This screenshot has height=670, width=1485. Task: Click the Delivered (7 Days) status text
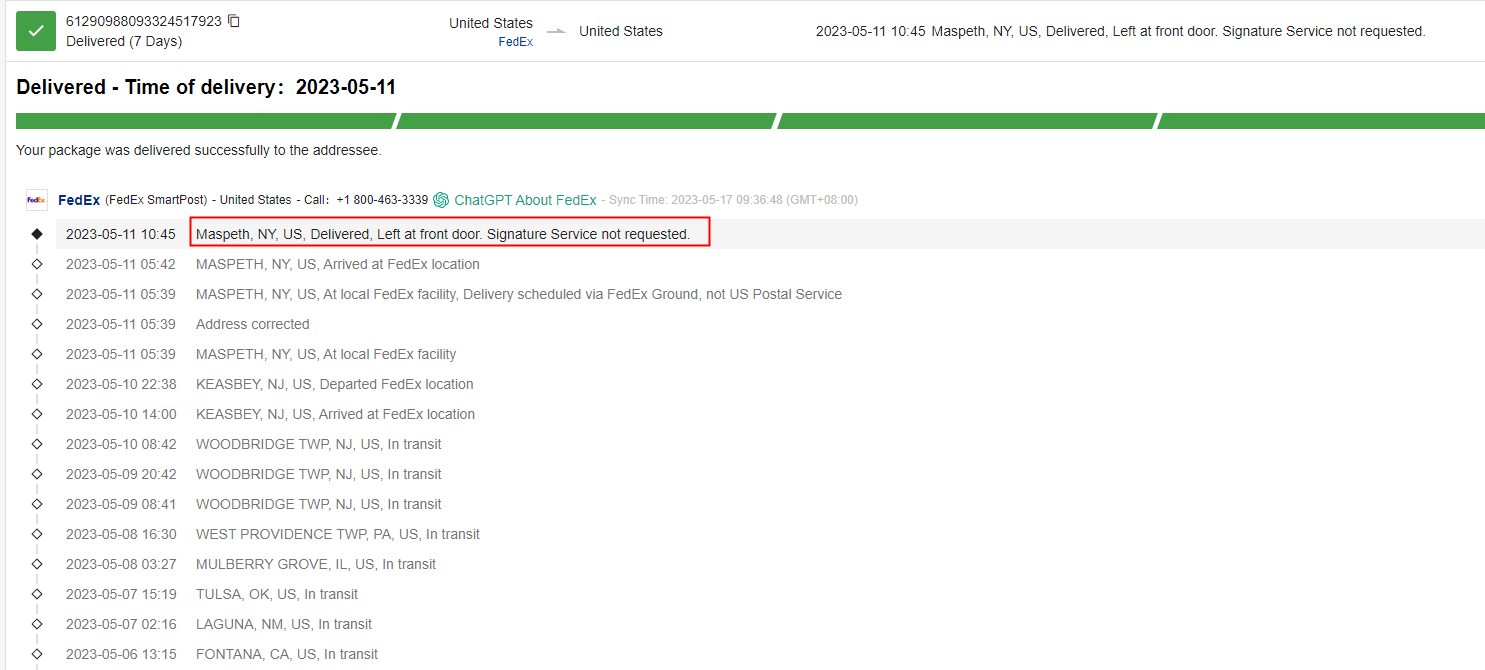(x=124, y=42)
